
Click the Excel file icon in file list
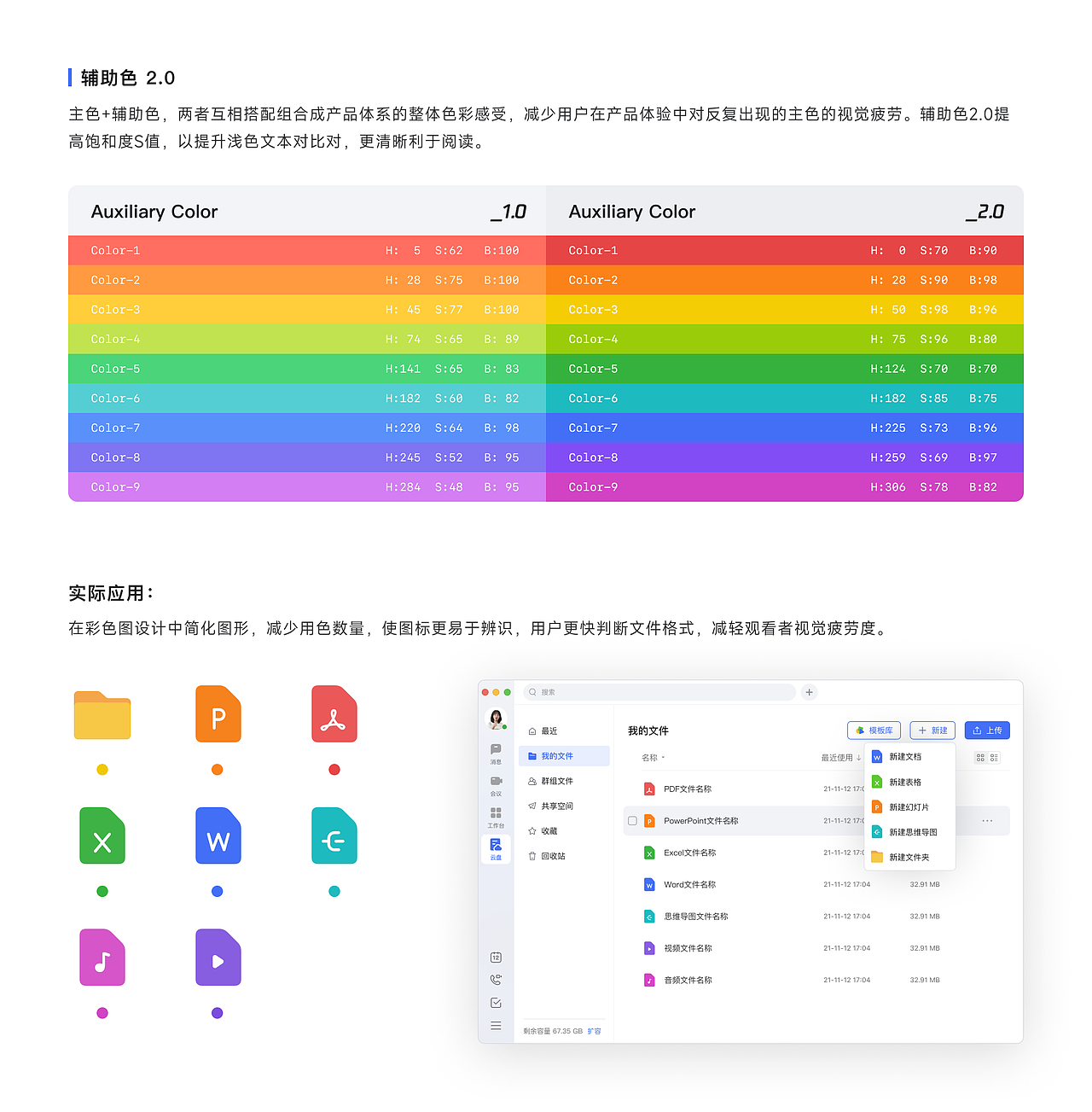click(x=649, y=853)
